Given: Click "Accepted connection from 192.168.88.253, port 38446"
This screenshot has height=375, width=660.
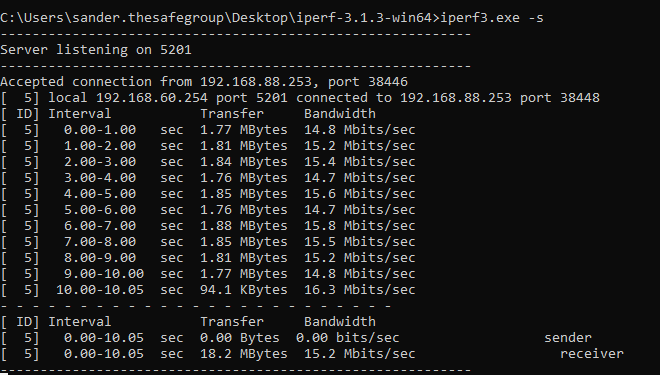Looking at the screenshot, I should pos(204,82).
